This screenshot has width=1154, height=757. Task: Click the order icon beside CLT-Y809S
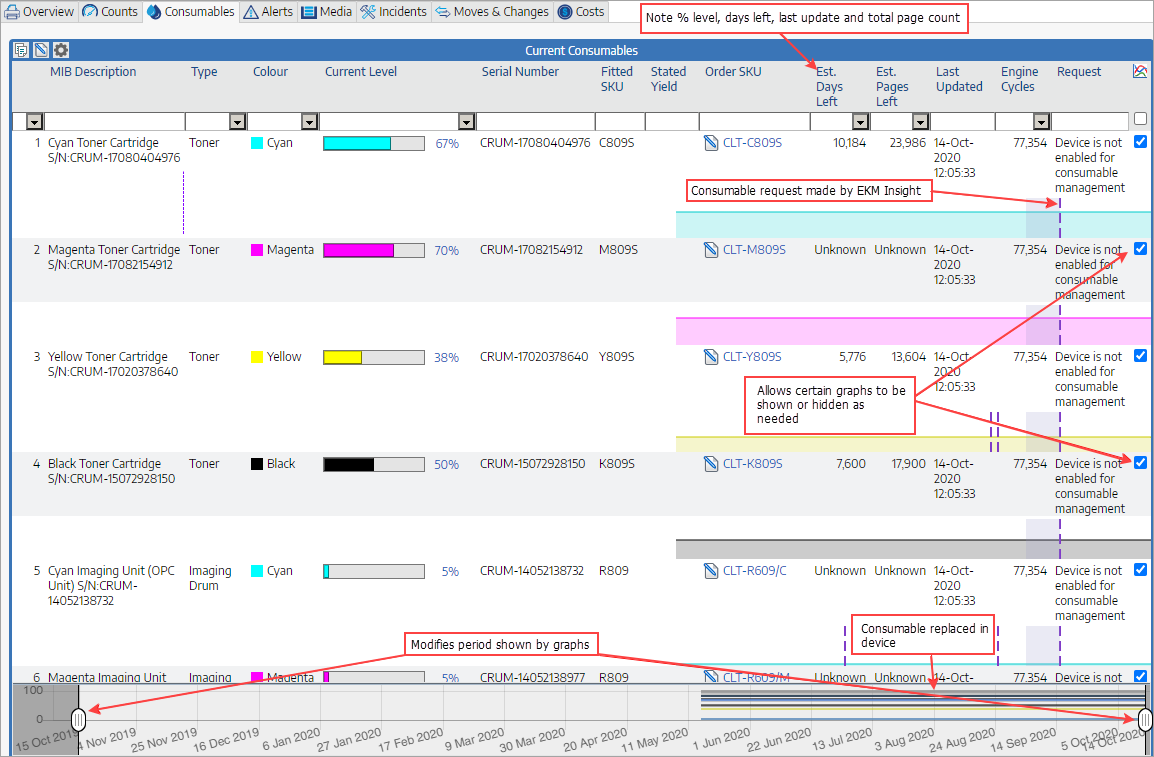[711, 357]
